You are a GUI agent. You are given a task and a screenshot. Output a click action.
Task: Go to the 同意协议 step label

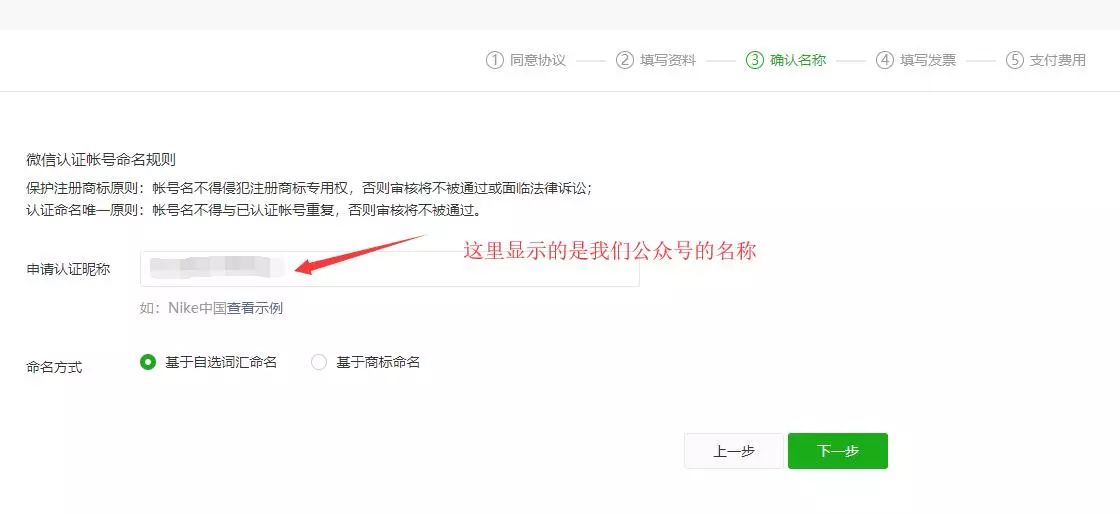(538, 61)
